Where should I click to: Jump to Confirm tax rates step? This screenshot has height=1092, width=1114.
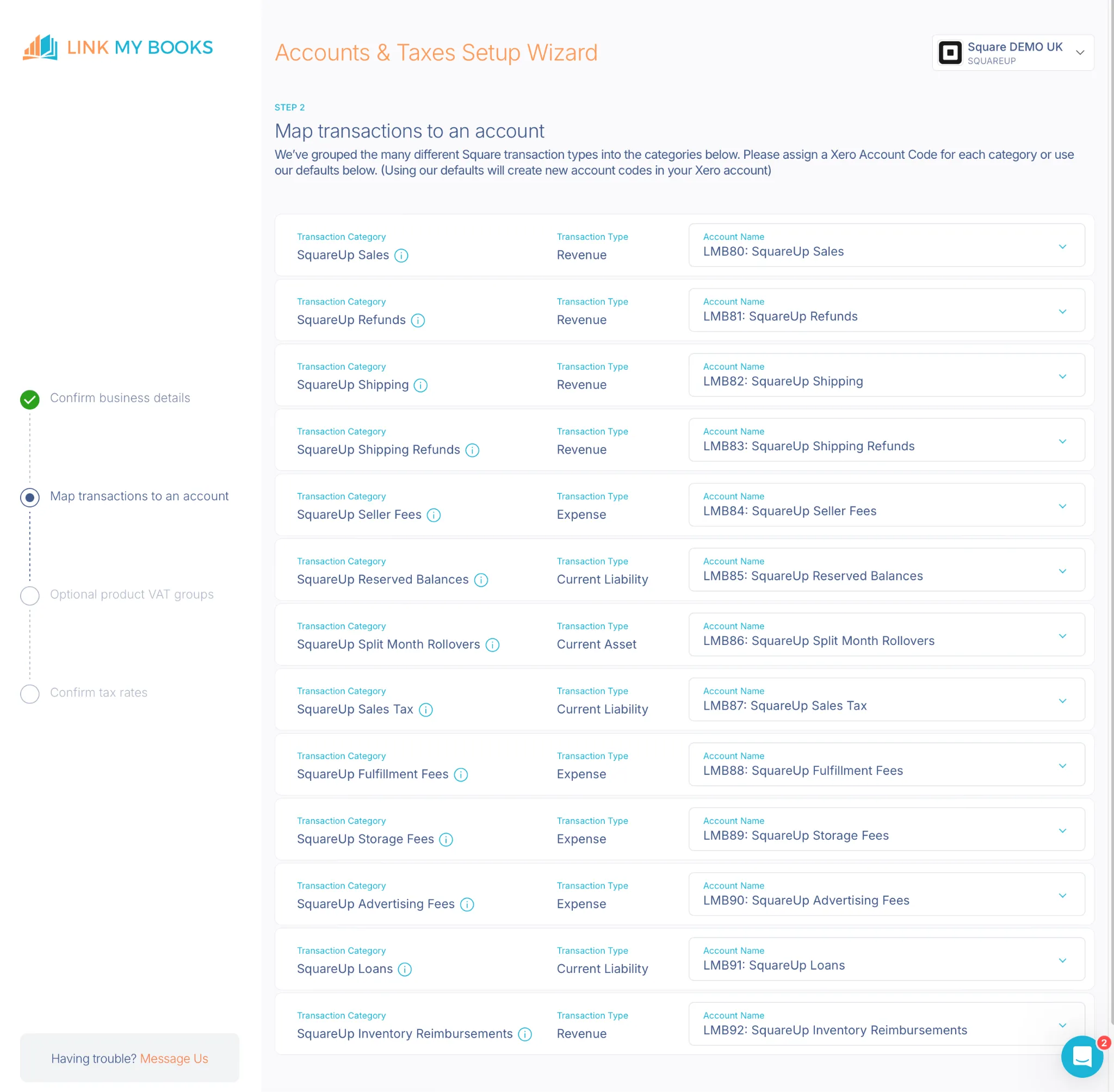[x=98, y=692]
